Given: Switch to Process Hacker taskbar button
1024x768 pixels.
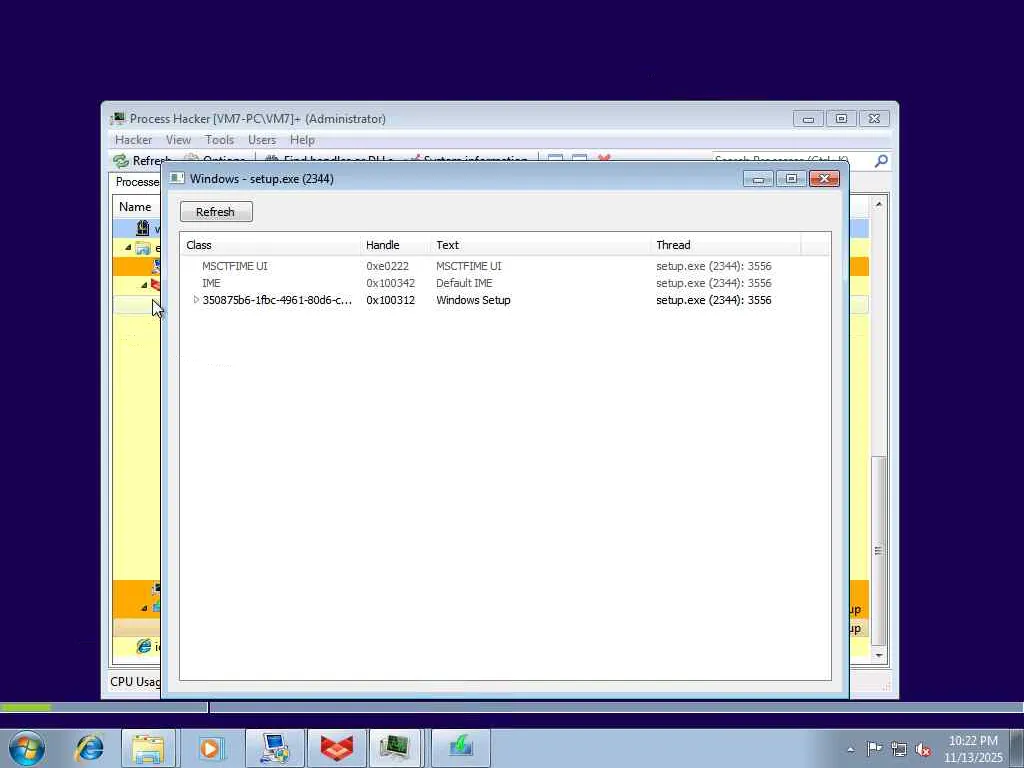Looking at the screenshot, I should tap(397, 748).
